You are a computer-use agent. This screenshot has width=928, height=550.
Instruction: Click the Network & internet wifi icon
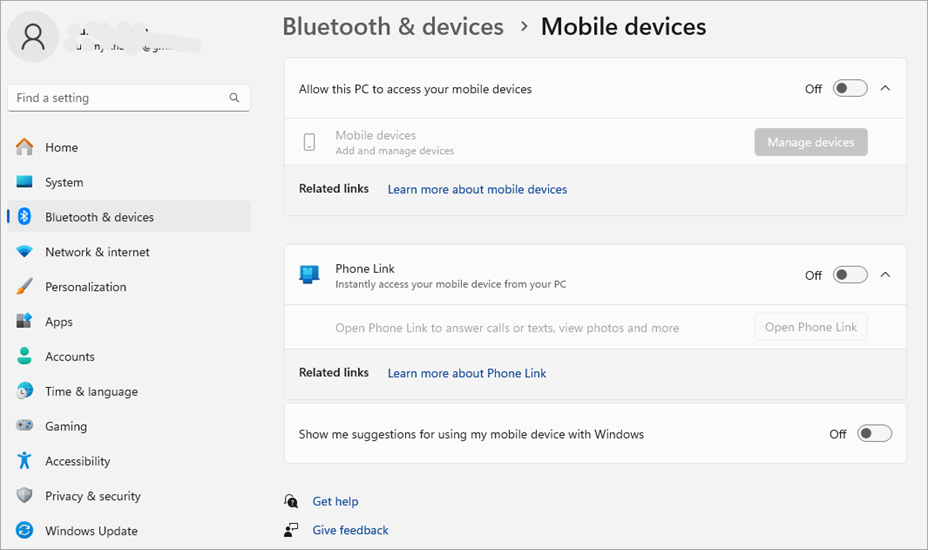(x=25, y=252)
